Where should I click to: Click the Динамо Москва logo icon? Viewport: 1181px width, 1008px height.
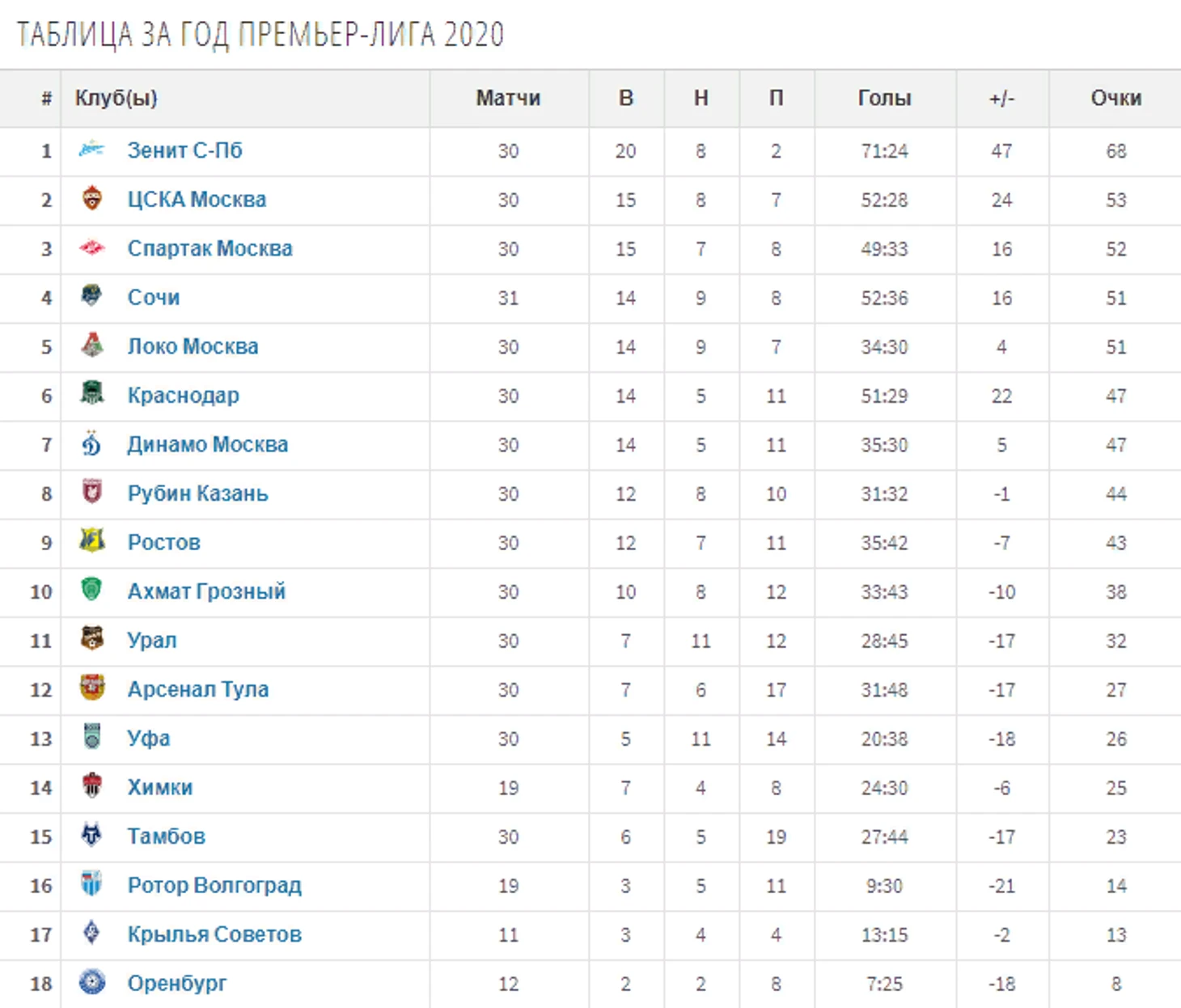click(91, 443)
